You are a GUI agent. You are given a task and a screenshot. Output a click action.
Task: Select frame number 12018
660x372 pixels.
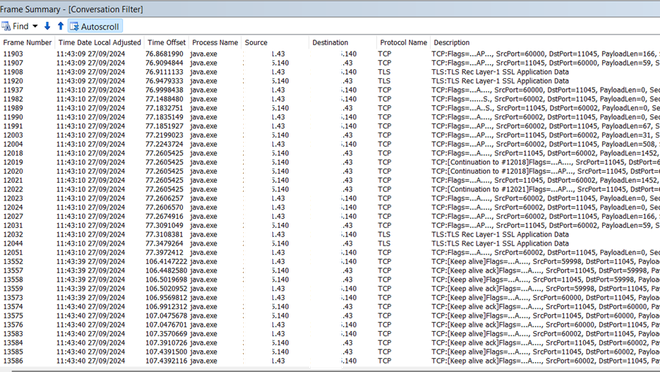click(13, 153)
